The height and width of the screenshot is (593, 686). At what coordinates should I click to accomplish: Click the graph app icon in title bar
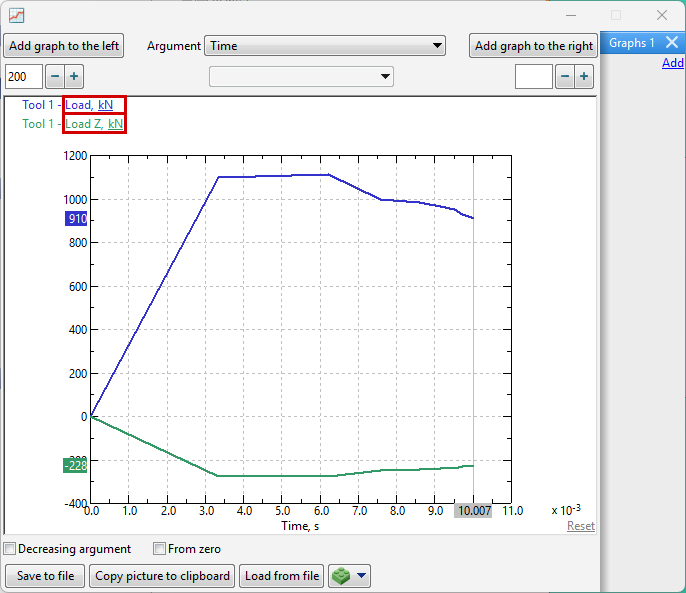point(17,15)
